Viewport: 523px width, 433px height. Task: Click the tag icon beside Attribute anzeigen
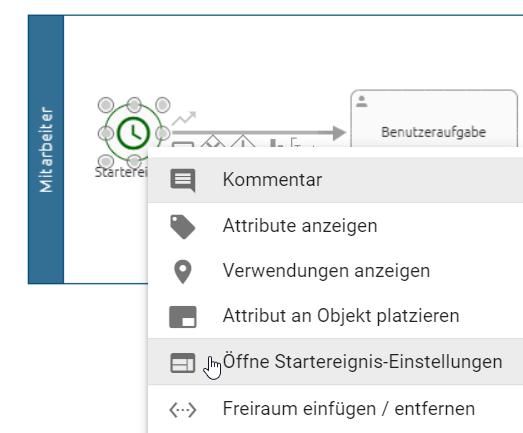tap(182, 227)
